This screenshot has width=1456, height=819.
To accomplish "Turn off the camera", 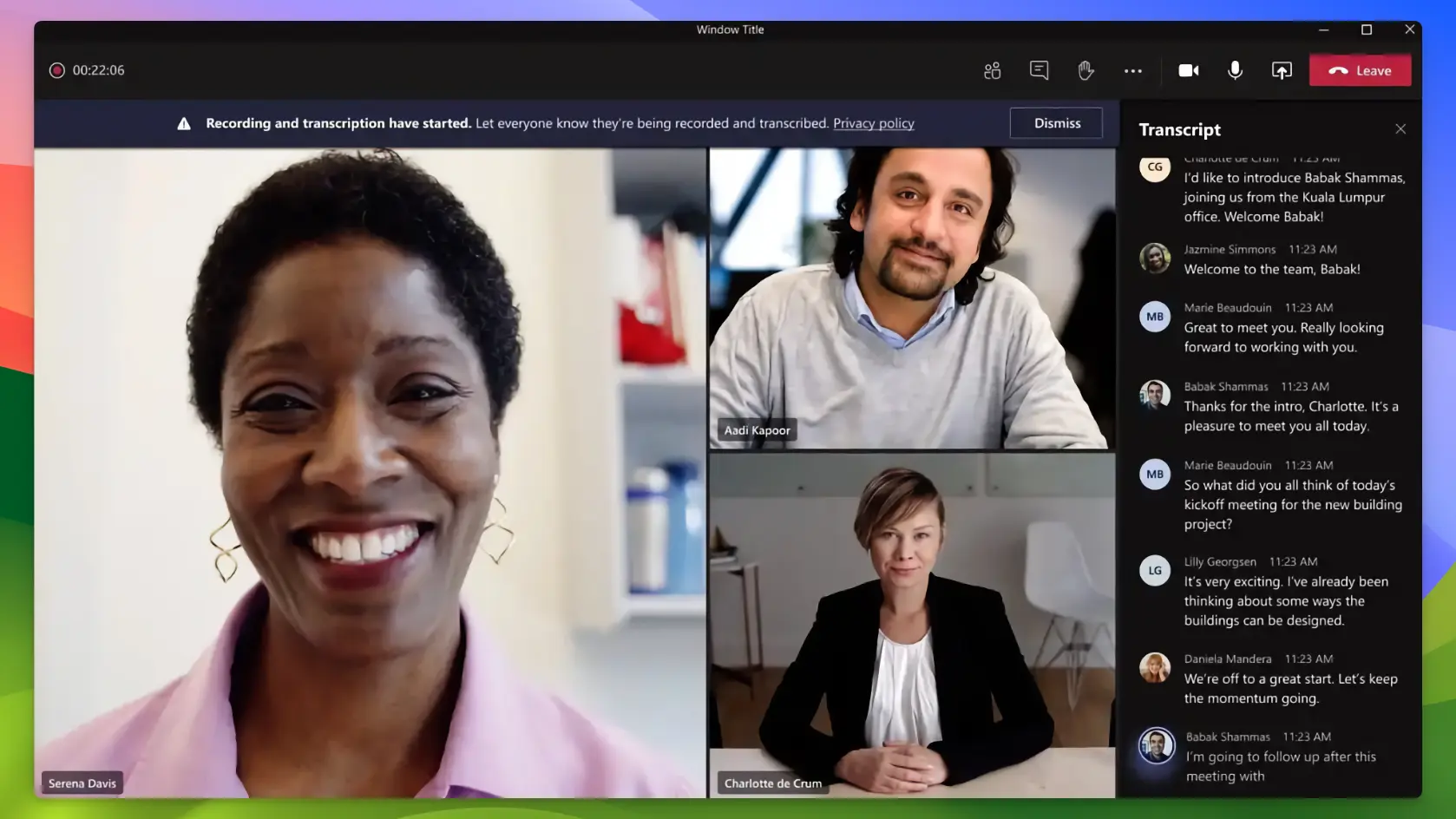I will click(x=1188, y=70).
